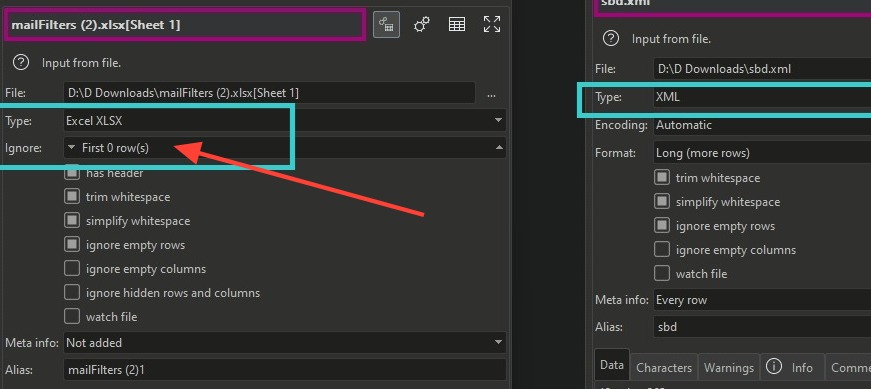The width and height of the screenshot is (871, 389).
Task: Open the gears settings icon
Action: pos(422,24)
